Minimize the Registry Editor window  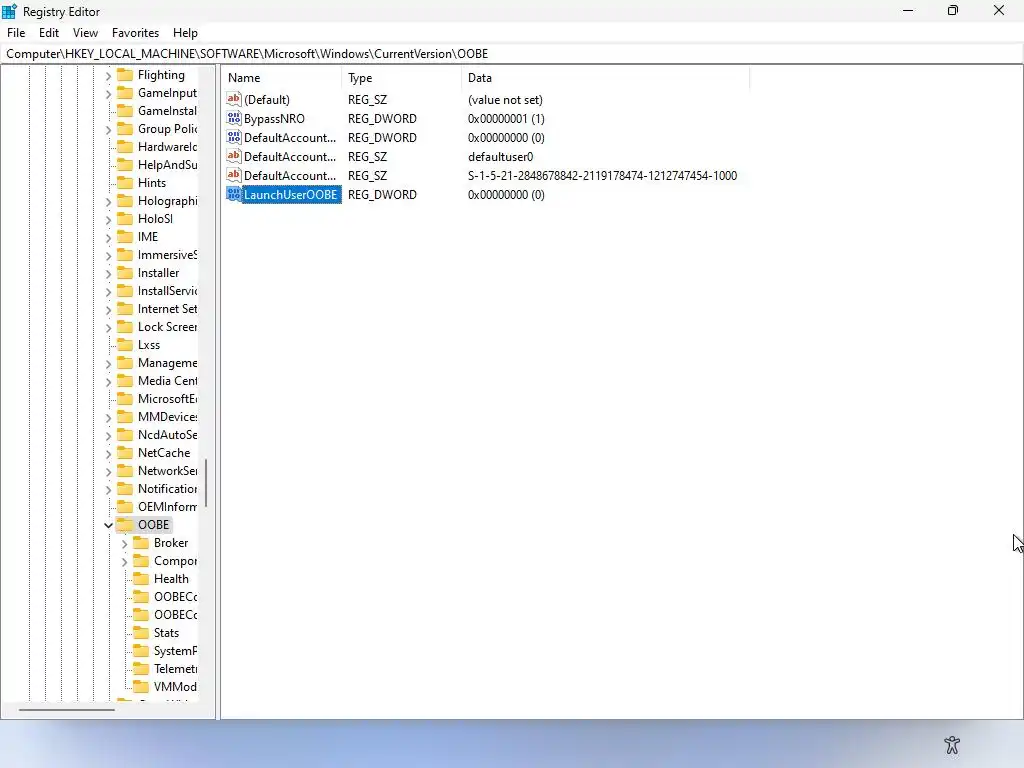[908, 10]
